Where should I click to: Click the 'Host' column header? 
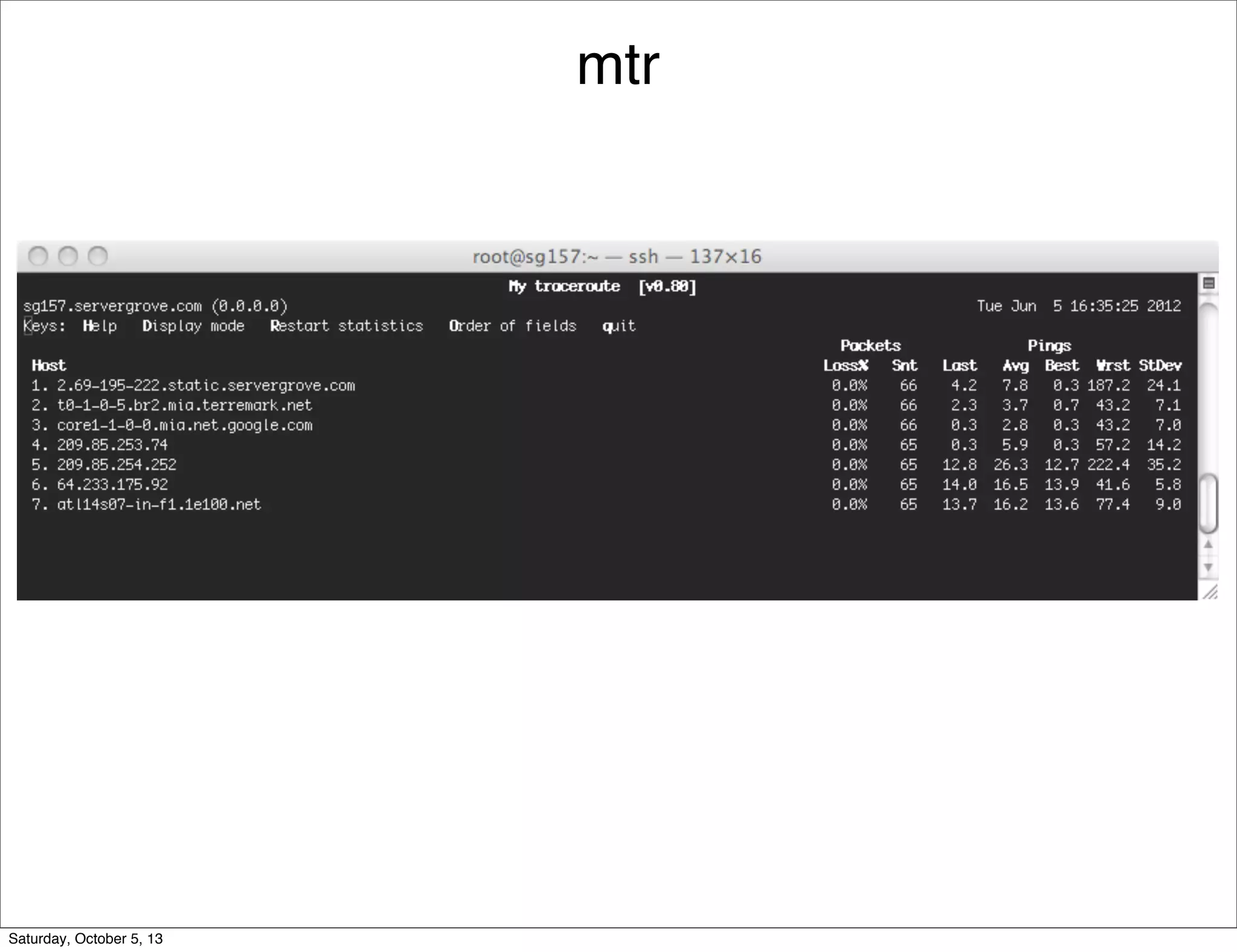coord(49,365)
